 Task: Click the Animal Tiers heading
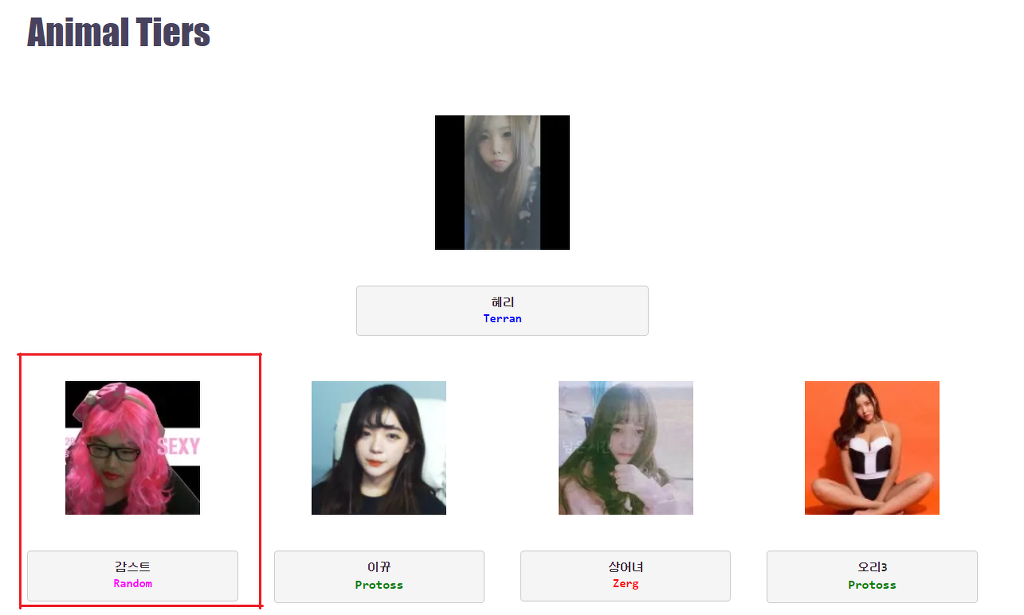(x=118, y=33)
